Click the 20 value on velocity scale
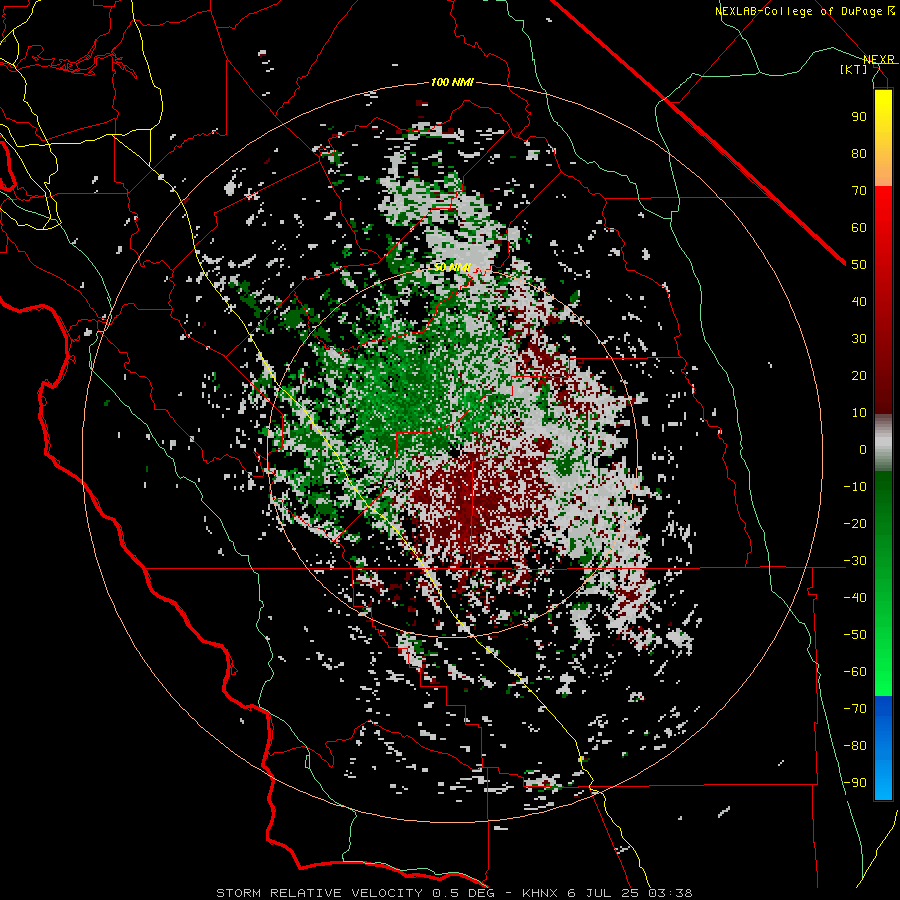This screenshot has width=900, height=900. pyautogui.click(x=859, y=375)
